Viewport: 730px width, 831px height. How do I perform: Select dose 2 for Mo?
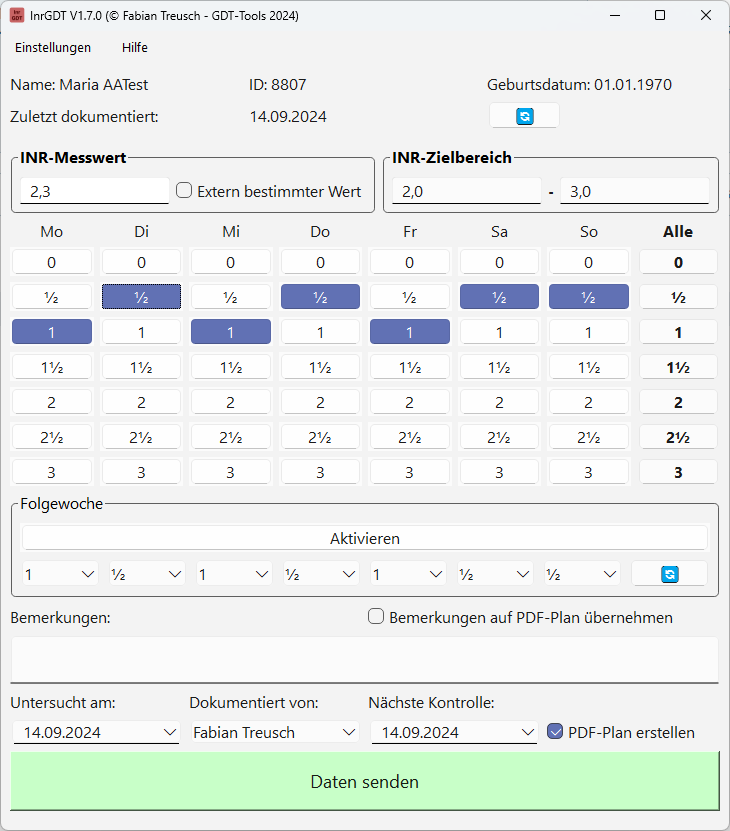51,402
